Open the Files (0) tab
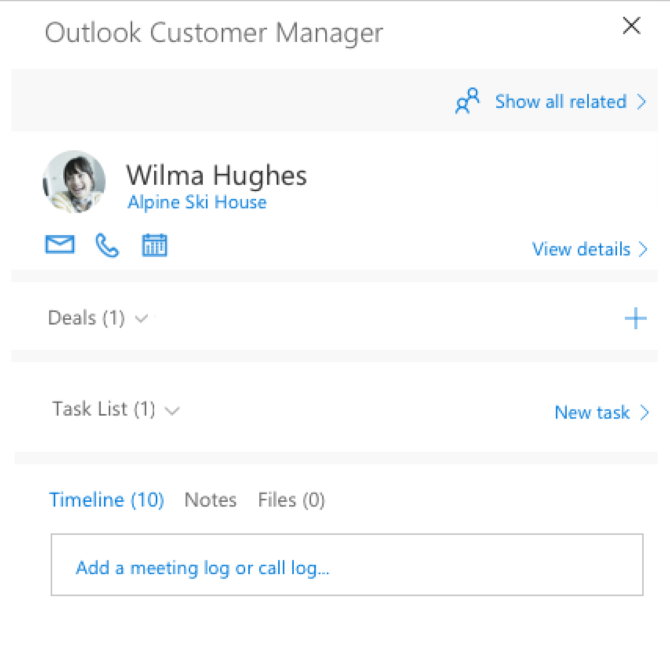Screen dimensions: 670x650 click(x=291, y=500)
